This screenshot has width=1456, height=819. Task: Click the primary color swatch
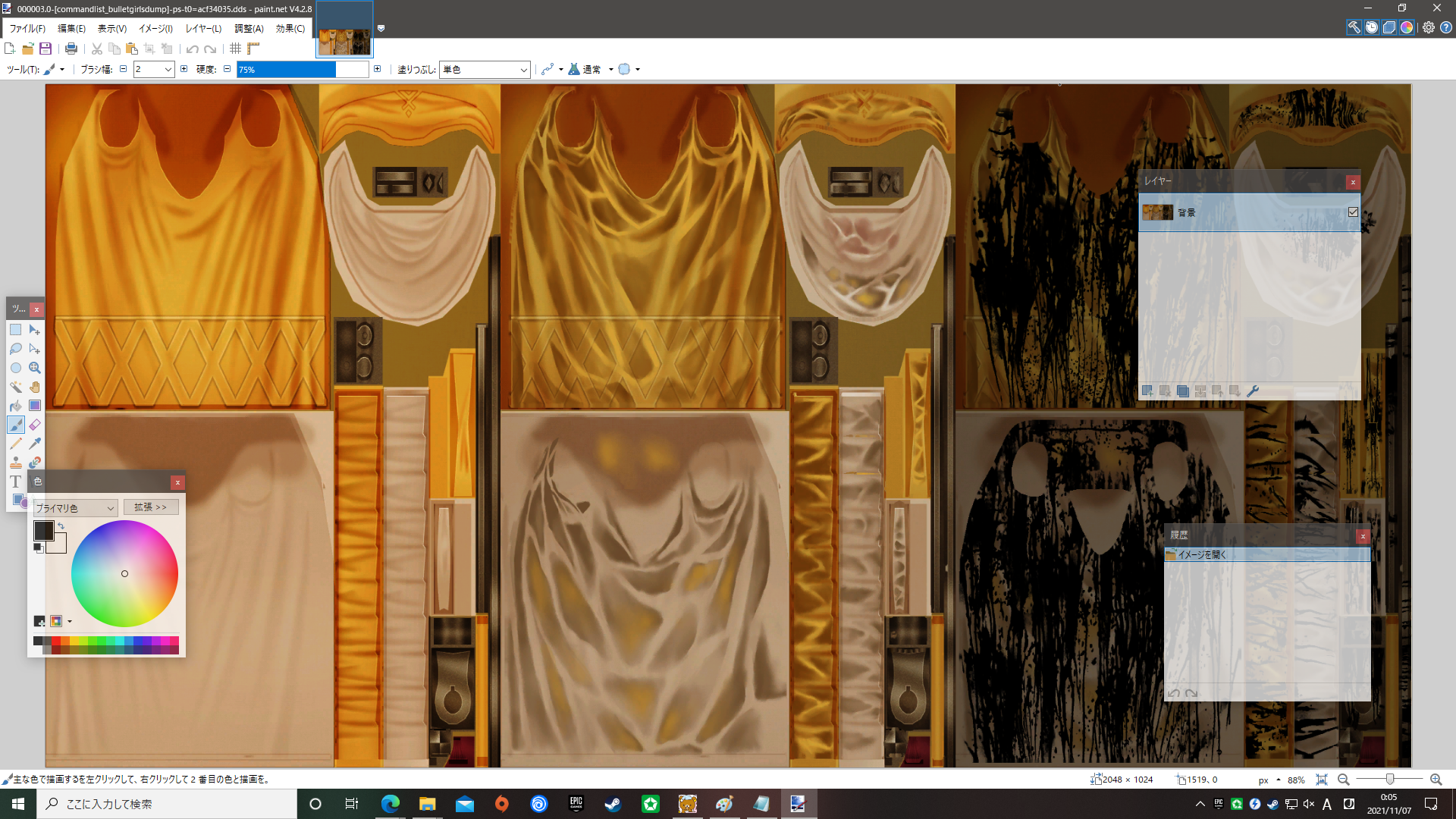pyautogui.click(x=43, y=530)
